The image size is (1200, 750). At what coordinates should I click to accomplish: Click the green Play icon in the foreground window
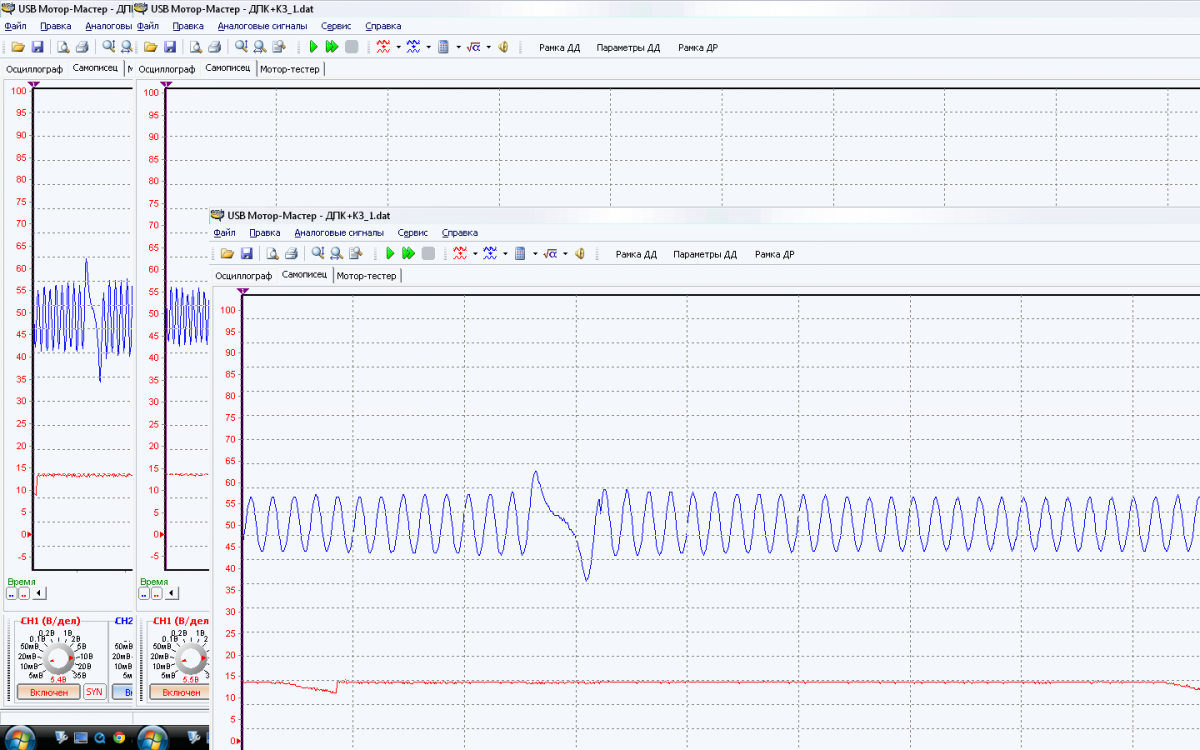coord(390,254)
